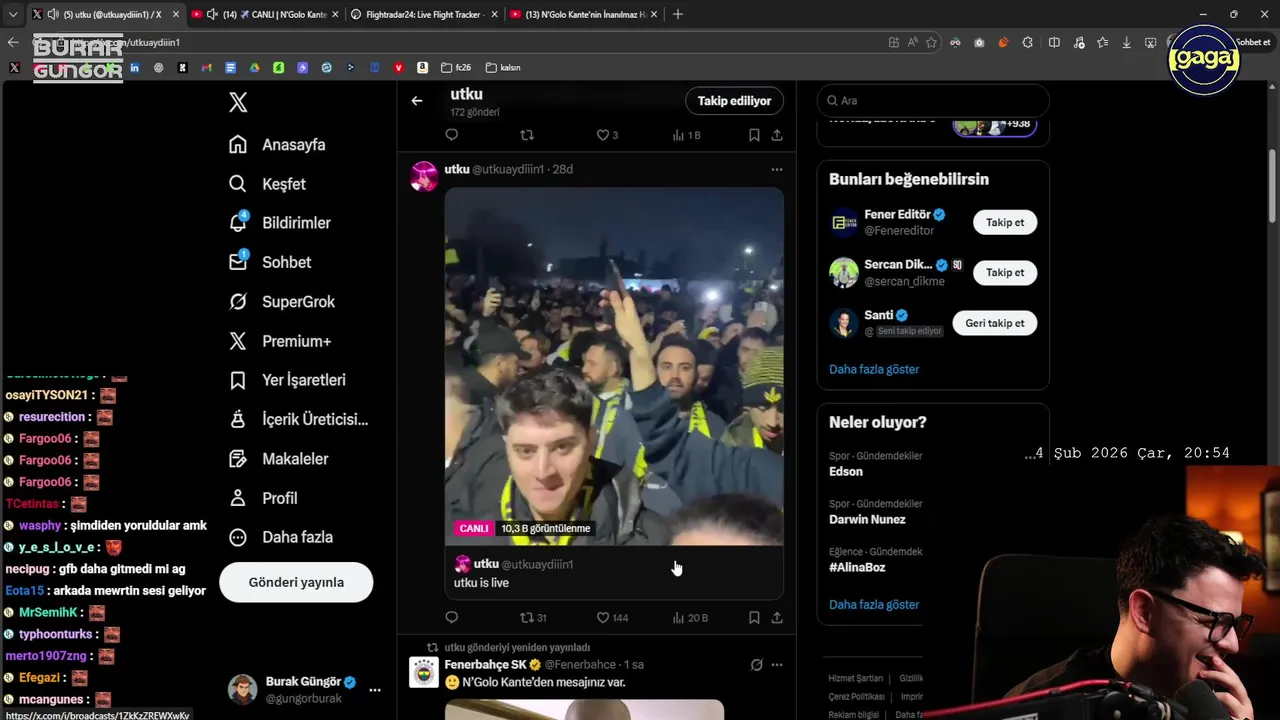Click the Google Drive bookmark icon
Viewport: 1280px width, 720px height.
click(254, 67)
